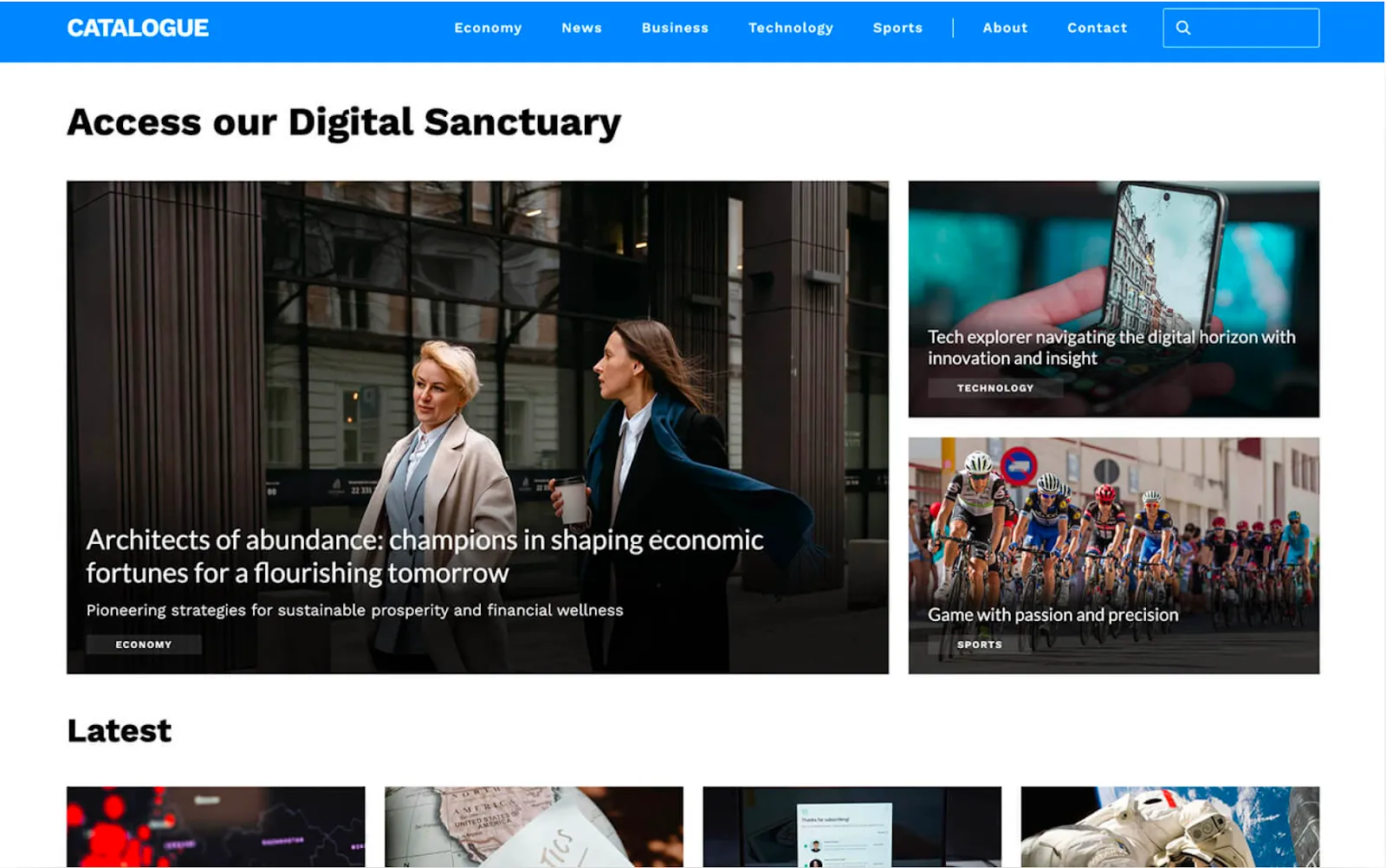Visit the About page
Screen dimensions: 1386x868
click(1005, 28)
